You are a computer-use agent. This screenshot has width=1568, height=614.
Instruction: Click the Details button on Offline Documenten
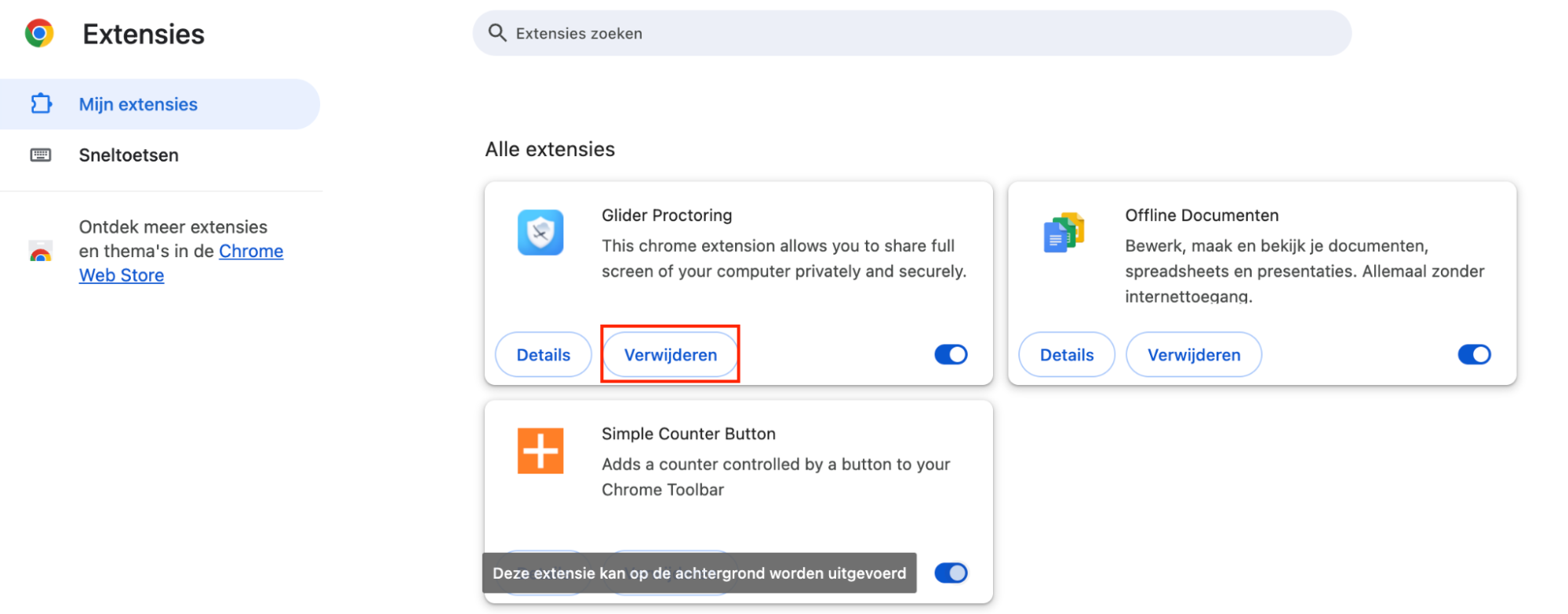(x=1066, y=354)
